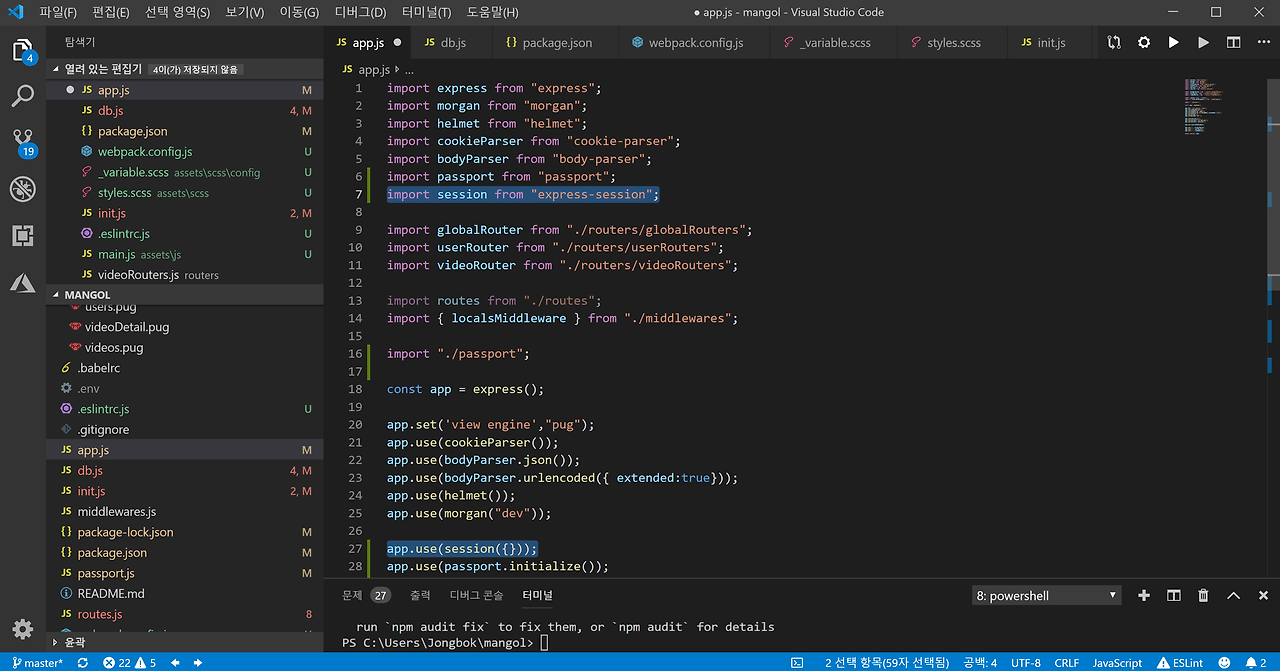
Task: Open the editor More Actions ellipsis
Action: click(1262, 43)
